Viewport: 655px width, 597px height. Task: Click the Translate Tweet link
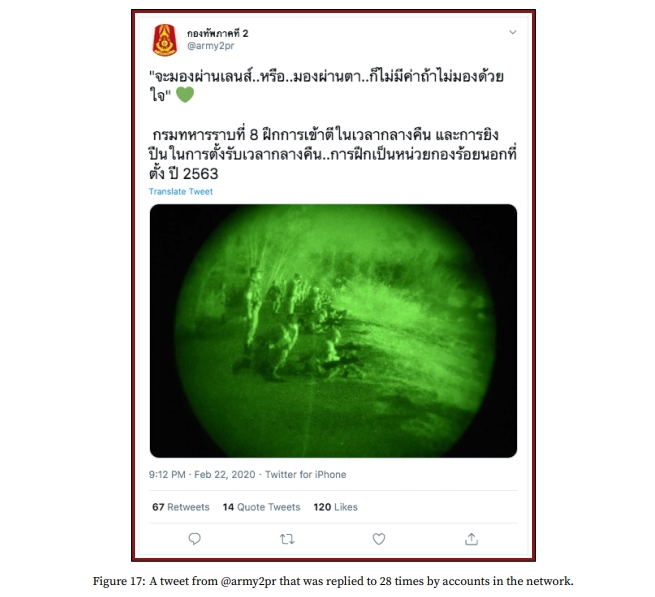[181, 191]
